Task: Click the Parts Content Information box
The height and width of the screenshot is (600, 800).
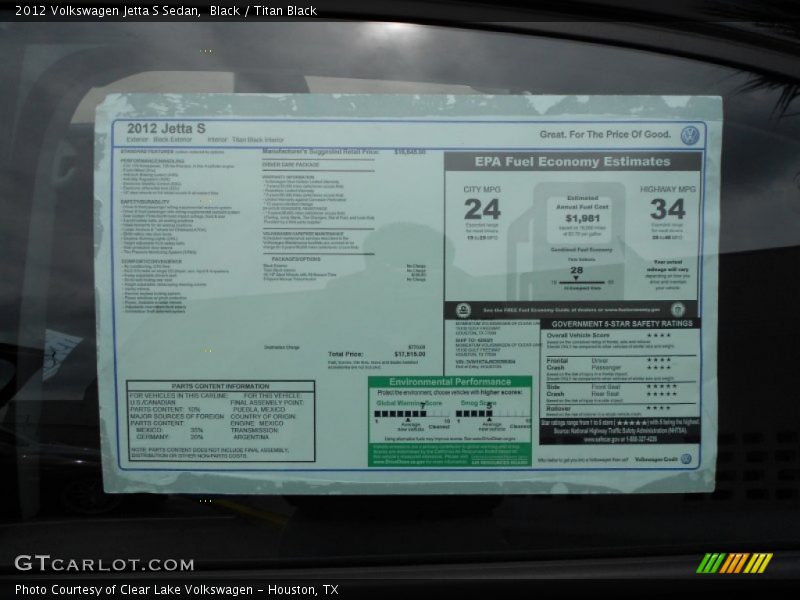Action: (x=221, y=420)
